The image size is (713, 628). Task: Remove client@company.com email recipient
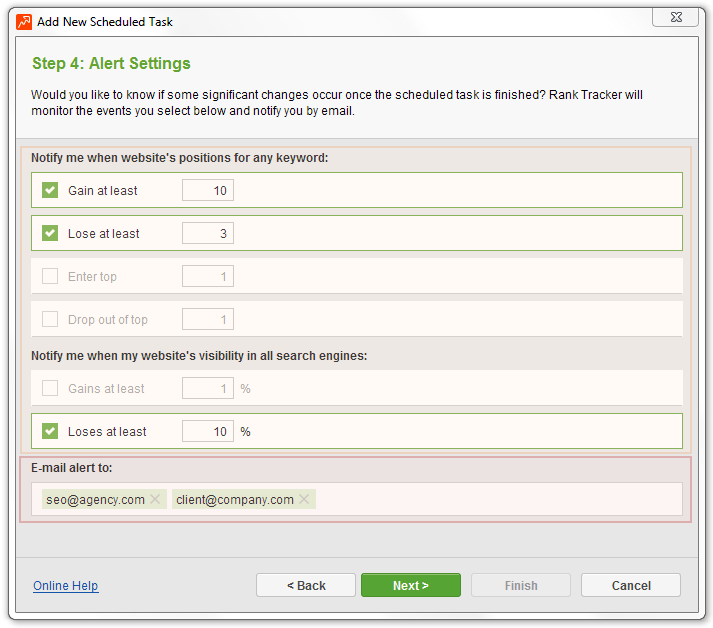[304, 499]
